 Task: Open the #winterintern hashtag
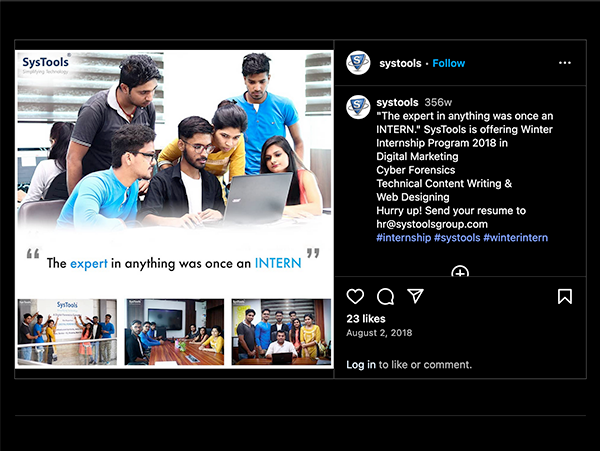515,238
